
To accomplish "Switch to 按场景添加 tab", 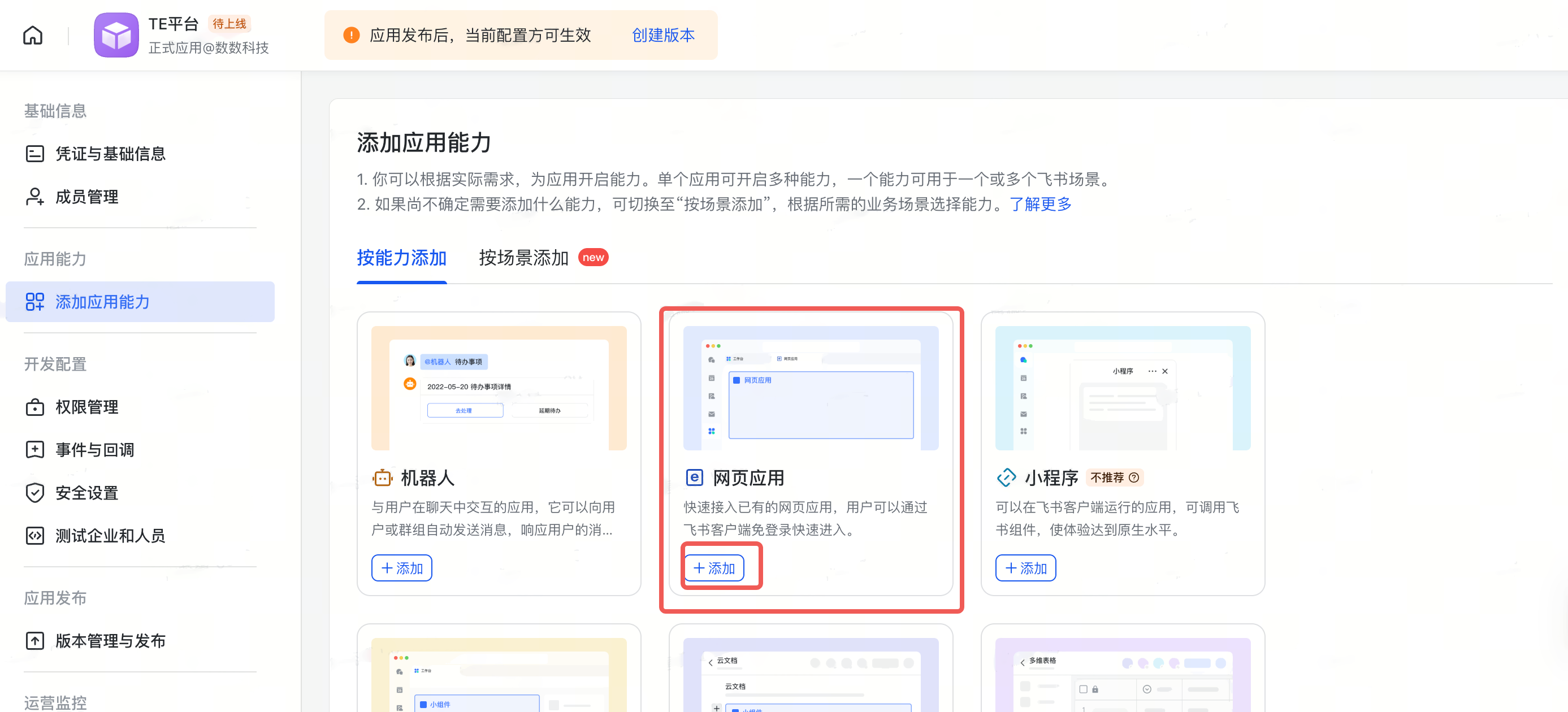I will pyautogui.click(x=523, y=258).
